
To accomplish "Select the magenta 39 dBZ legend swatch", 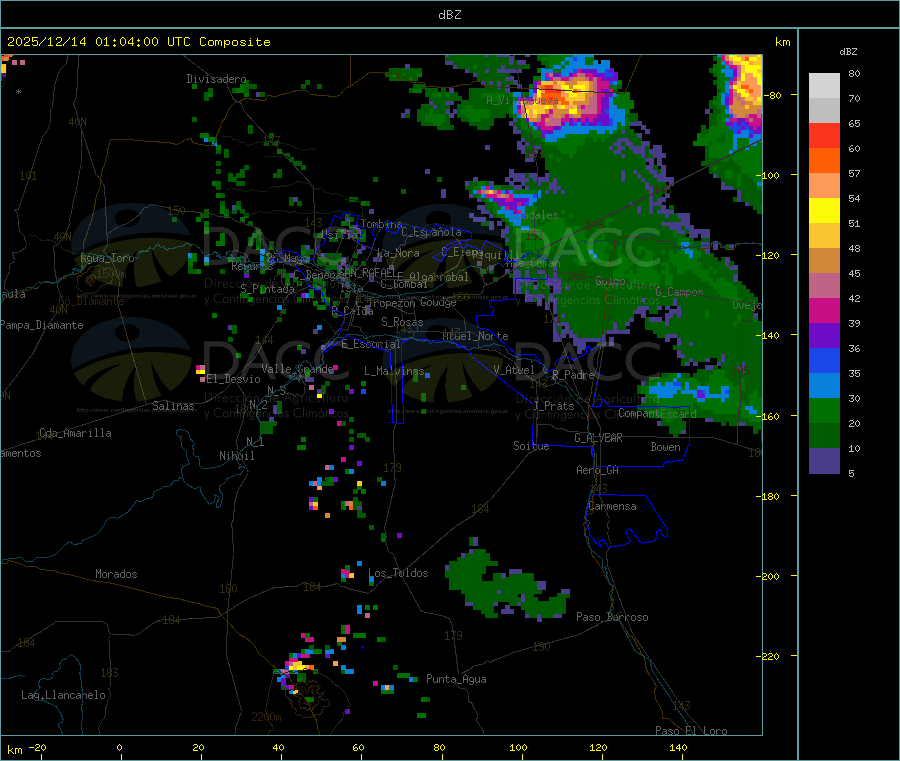I will (824, 310).
